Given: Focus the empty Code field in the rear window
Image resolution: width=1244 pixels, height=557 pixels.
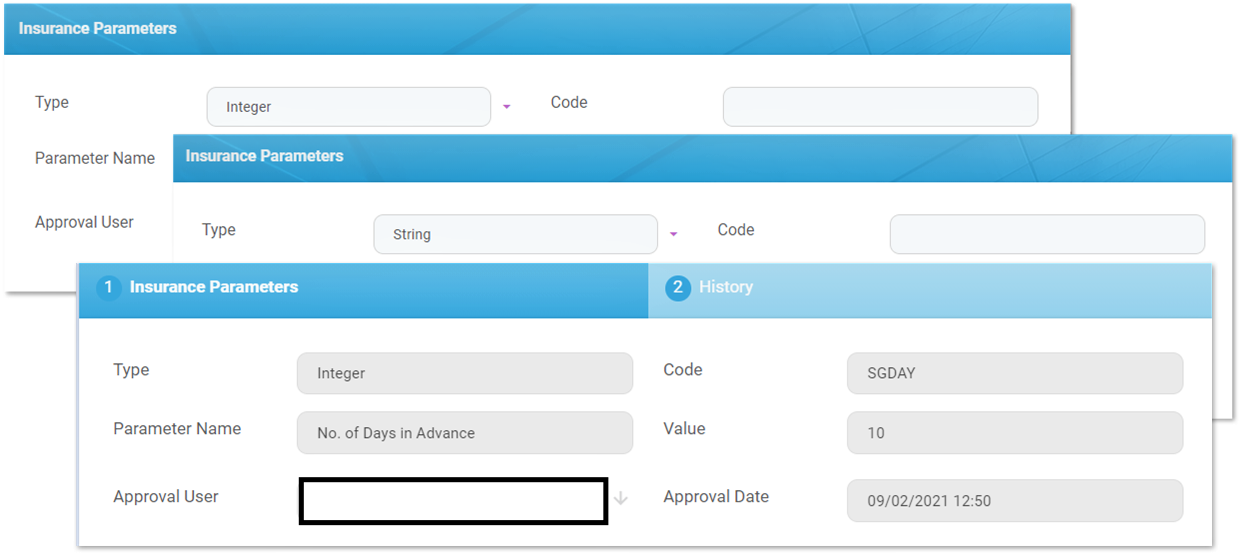Looking at the screenshot, I should click(x=880, y=107).
